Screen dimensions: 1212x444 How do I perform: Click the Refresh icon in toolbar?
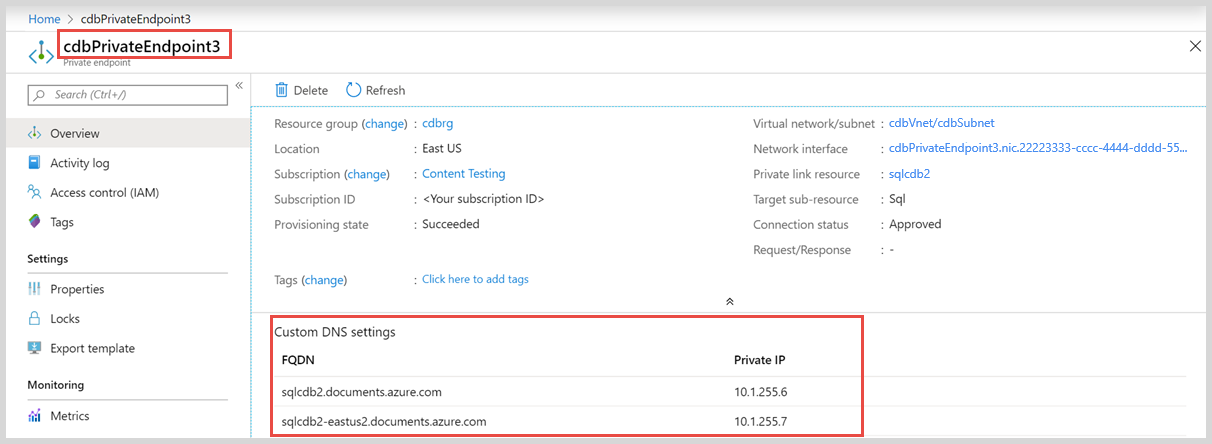click(354, 90)
